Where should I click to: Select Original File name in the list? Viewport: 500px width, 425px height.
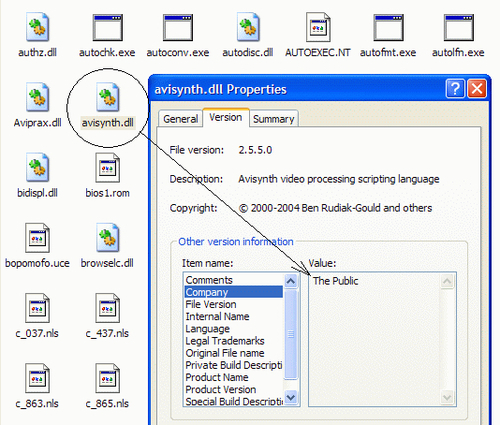click(233, 353)
